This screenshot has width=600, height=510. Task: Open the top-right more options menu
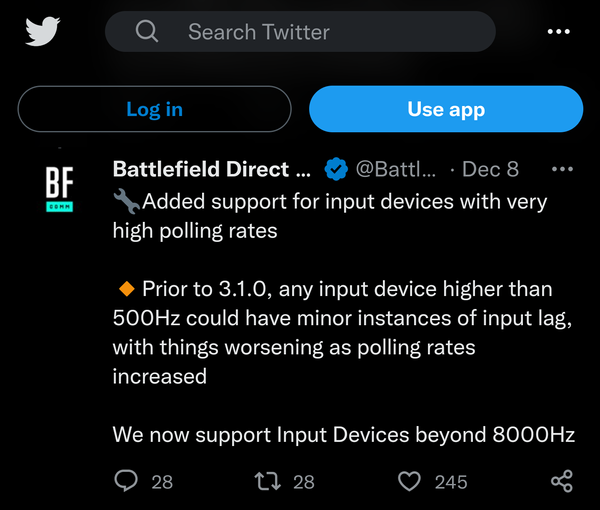click(558, 32)
